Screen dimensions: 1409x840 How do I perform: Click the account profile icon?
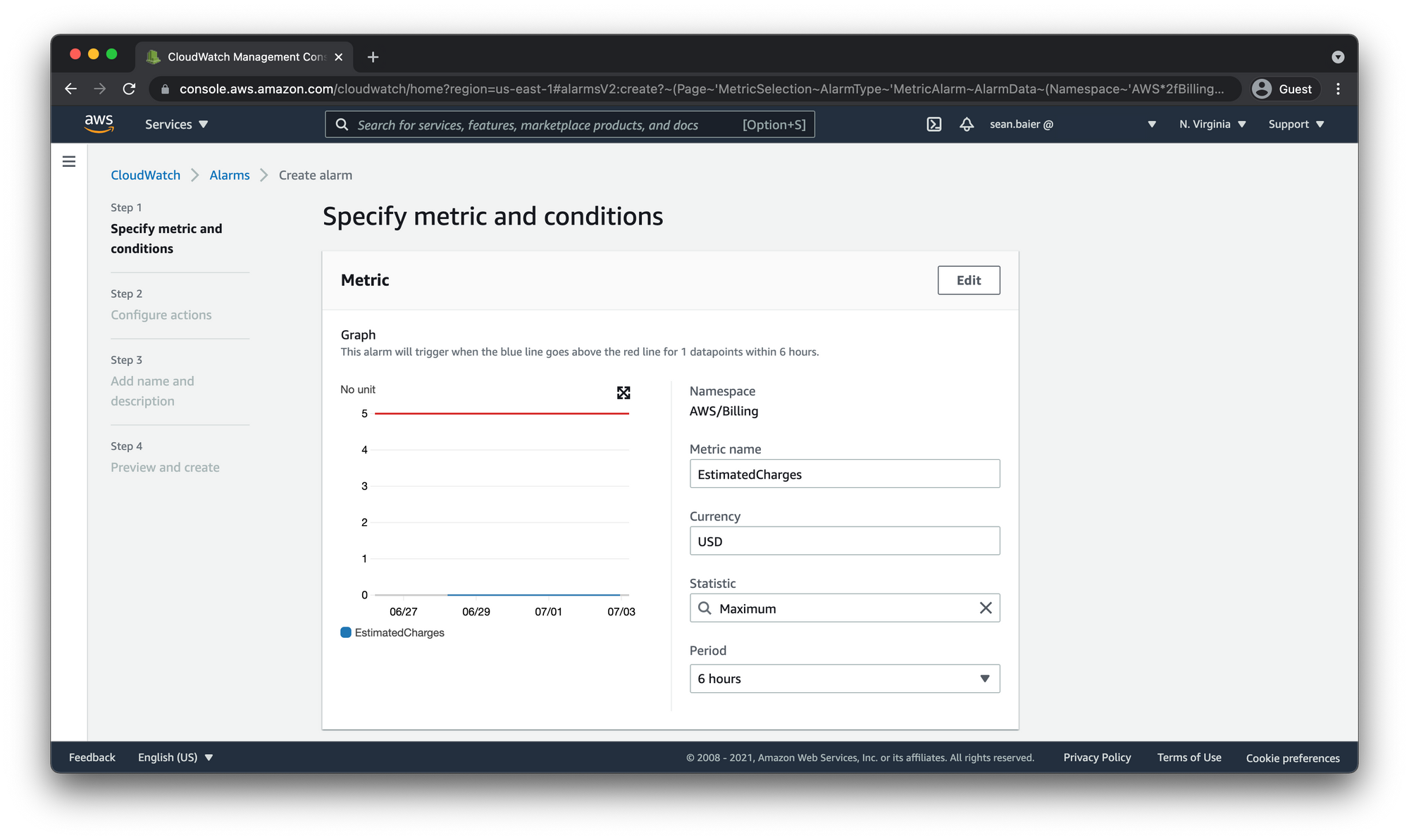click(1262, 89)
